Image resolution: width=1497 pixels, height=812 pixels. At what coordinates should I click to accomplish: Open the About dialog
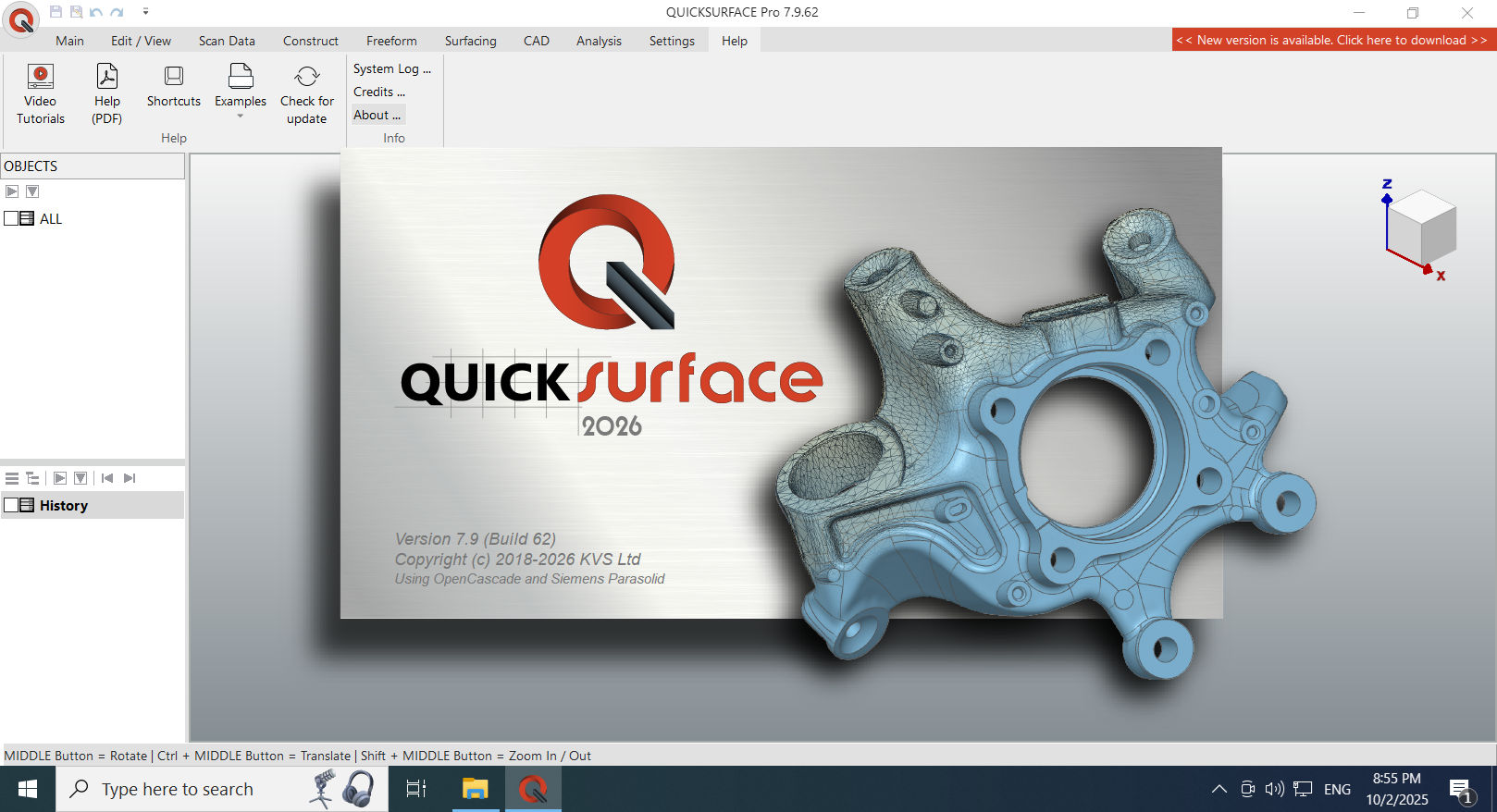[x=377, y=115]
